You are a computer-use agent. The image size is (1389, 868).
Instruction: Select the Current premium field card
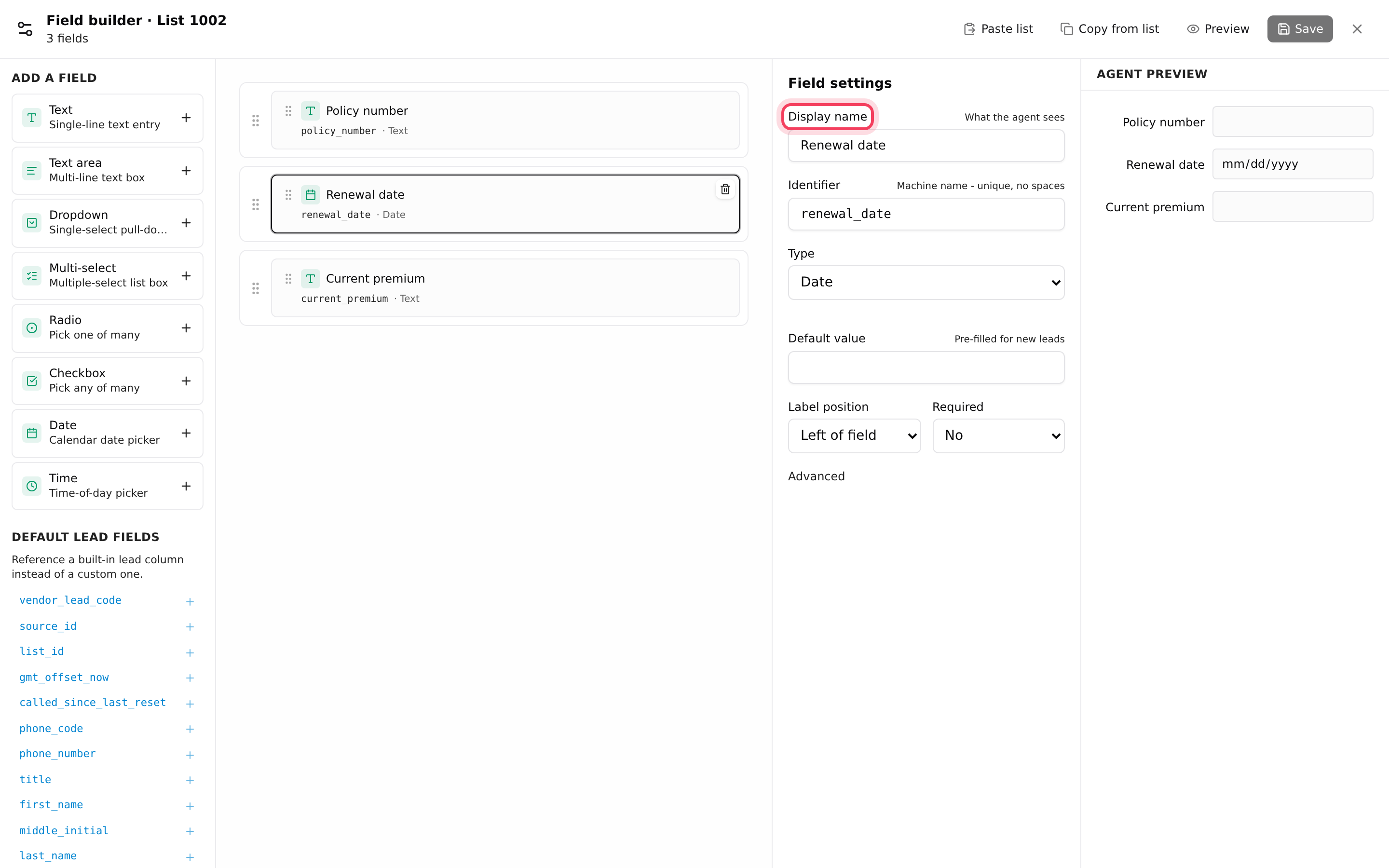click(505, 287)
